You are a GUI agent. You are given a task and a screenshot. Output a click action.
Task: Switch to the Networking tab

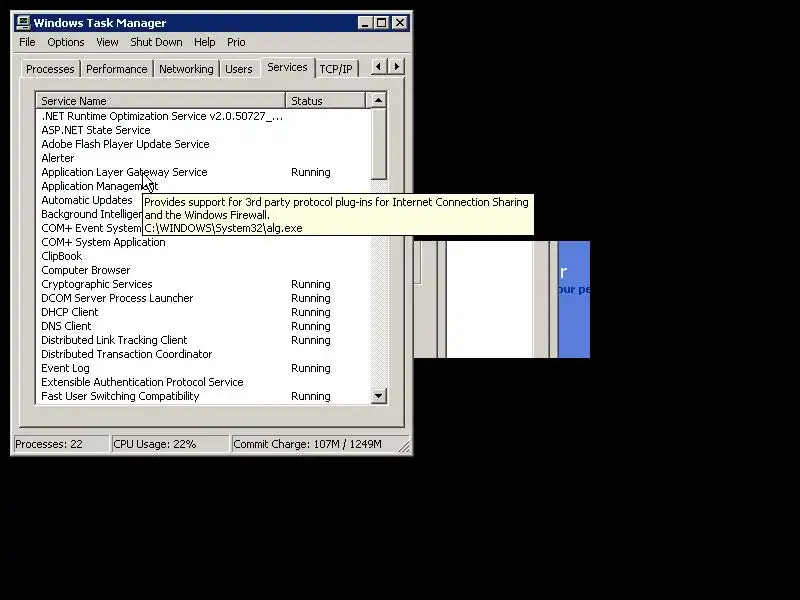[x=186, y=69]
